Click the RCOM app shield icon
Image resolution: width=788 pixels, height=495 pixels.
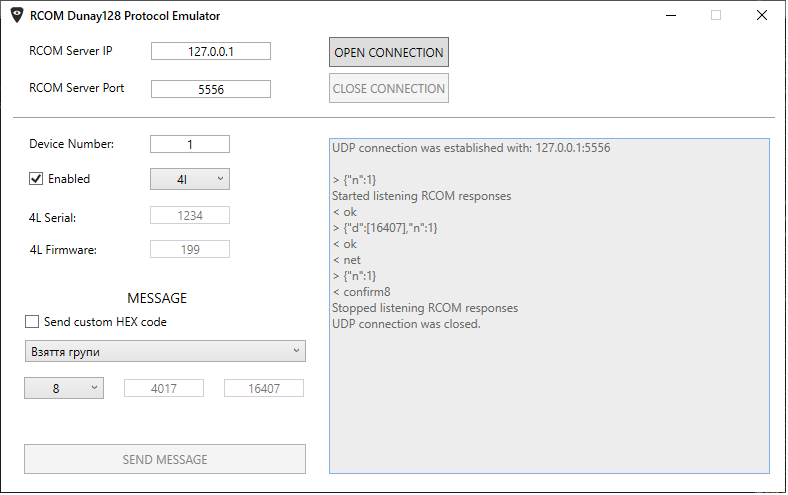[17, 16]
